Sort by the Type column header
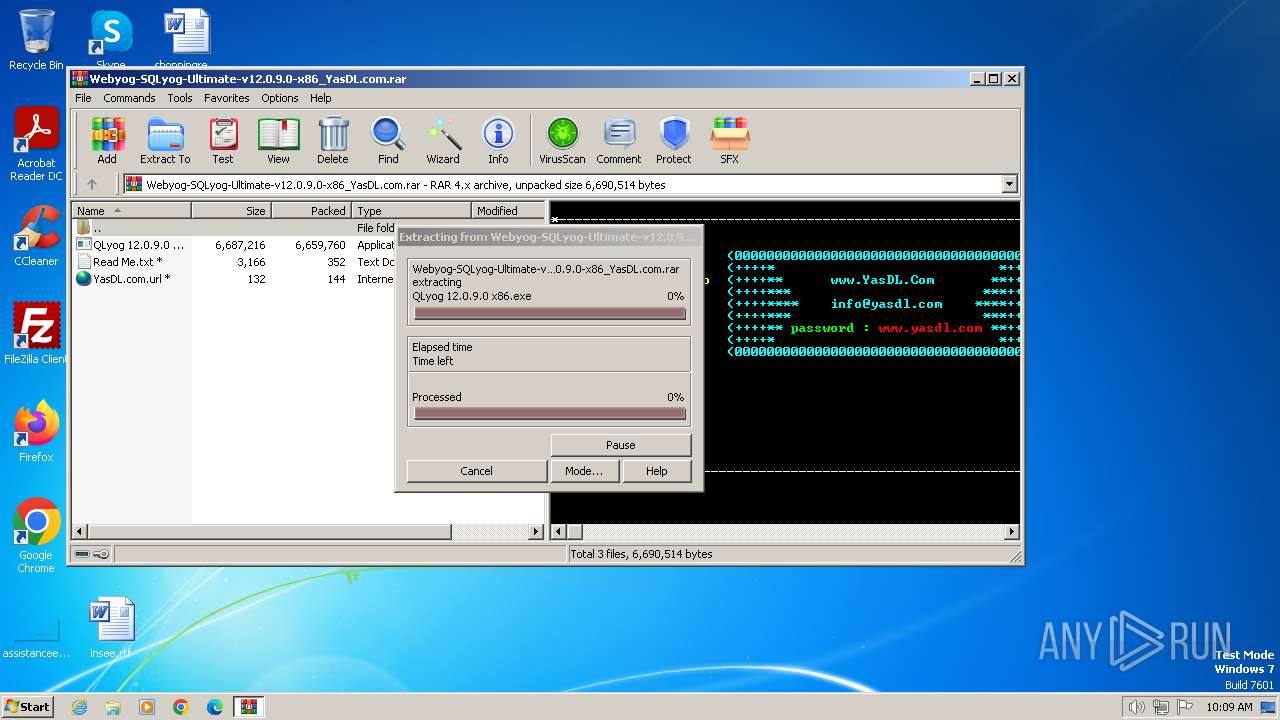The image size is (1280, 720). pyautogui.click(x=411, y=211)
